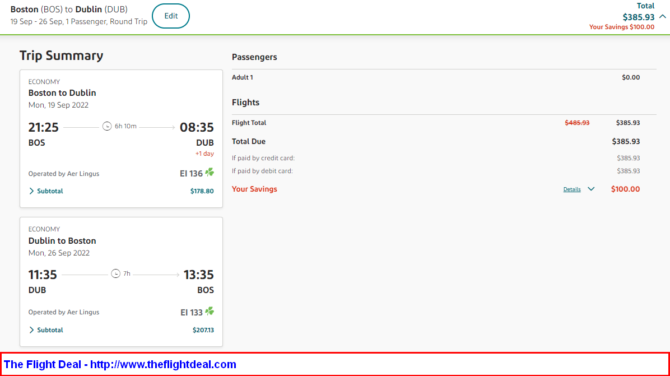670x376 pixels.
Task: Open the Your Savings Details link
Action: 572,189
